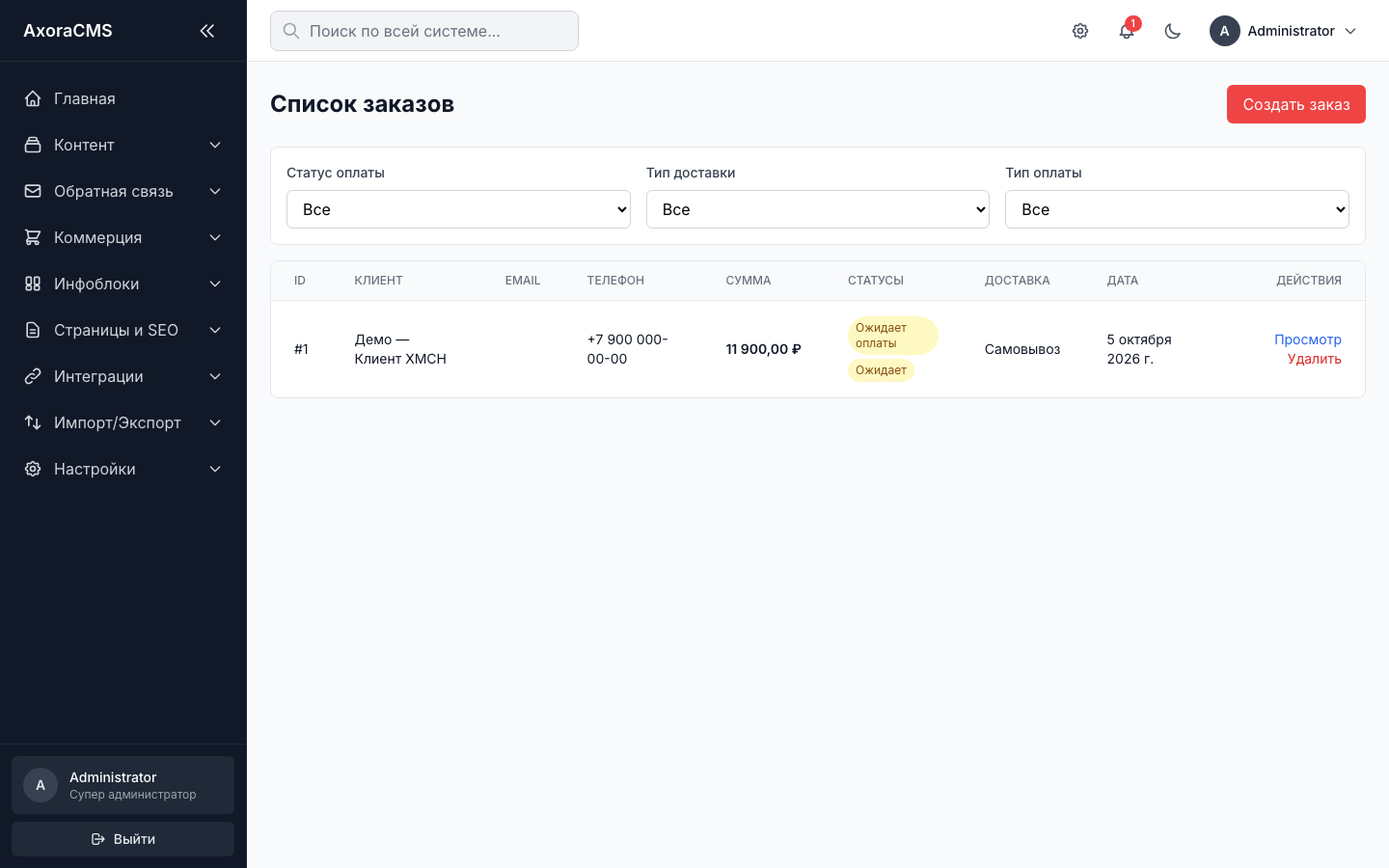Click the Ожидает оплаты status badge
Image resolution: width=1389 pixels, height=868 pixels.
893,336
